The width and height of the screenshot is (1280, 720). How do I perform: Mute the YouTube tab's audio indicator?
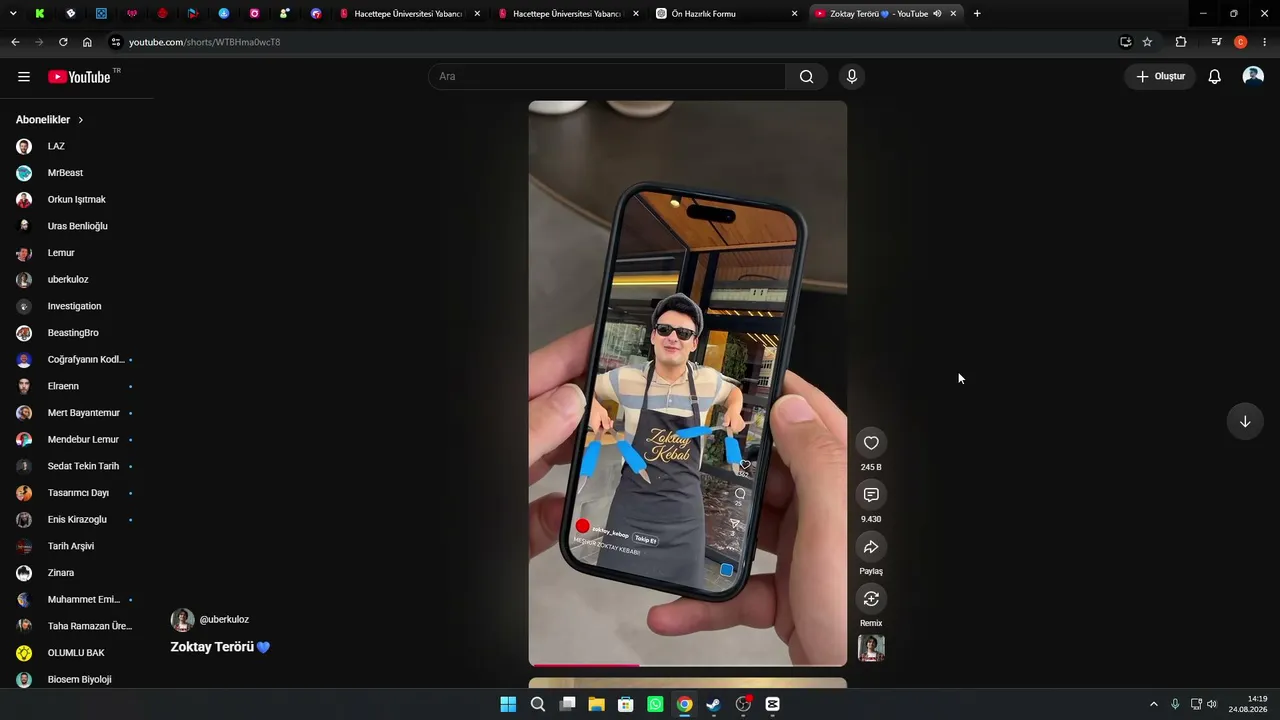[937, 14]
